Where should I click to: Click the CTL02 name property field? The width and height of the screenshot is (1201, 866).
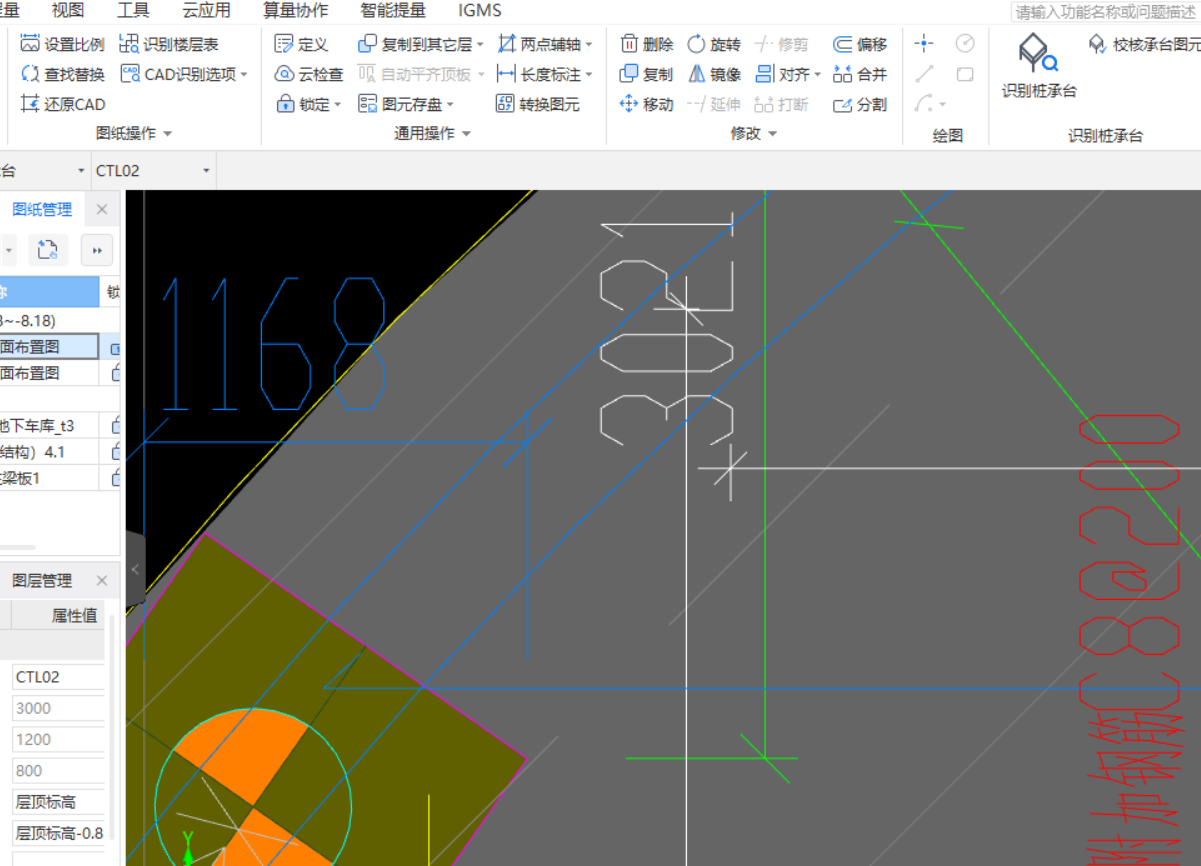(58, 677)
